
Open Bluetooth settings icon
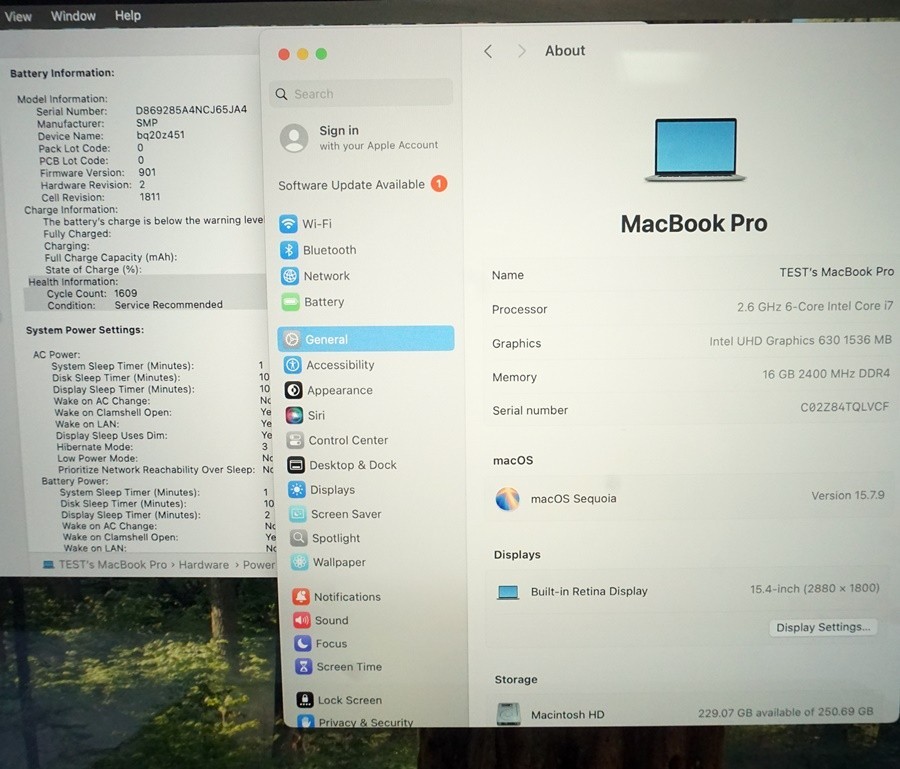click(289, 250)
